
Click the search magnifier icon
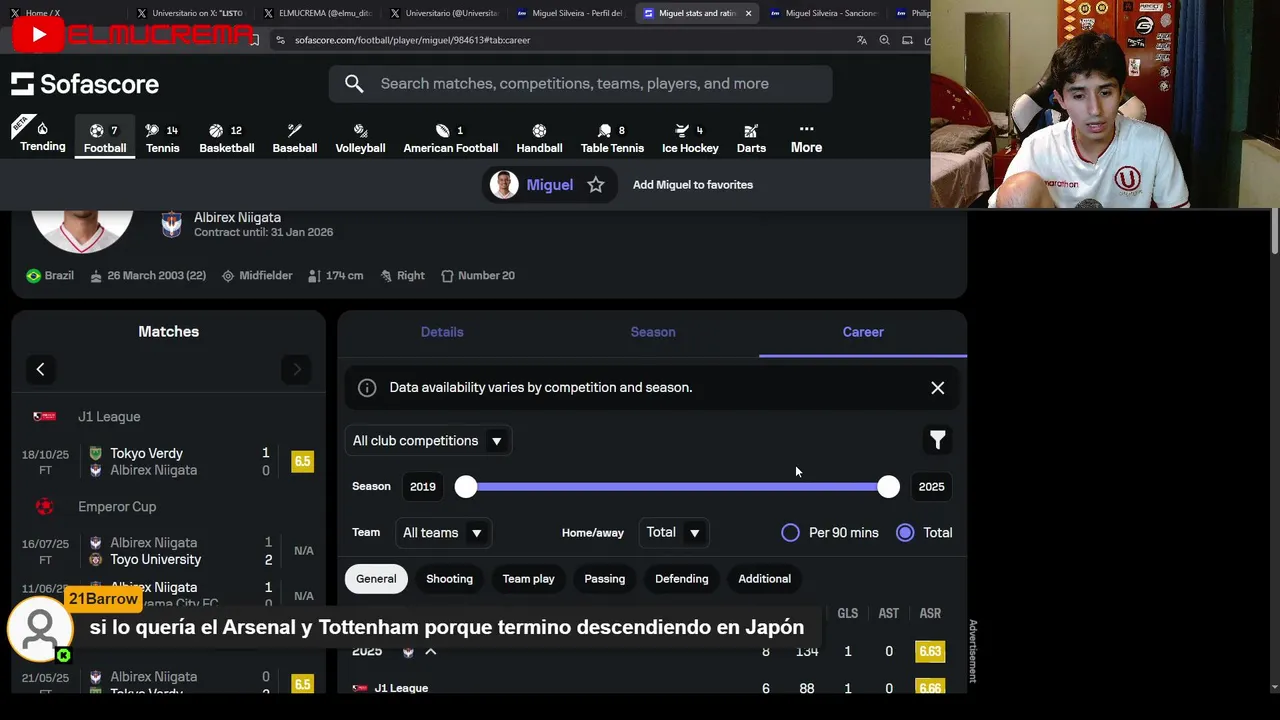[354, 84]
